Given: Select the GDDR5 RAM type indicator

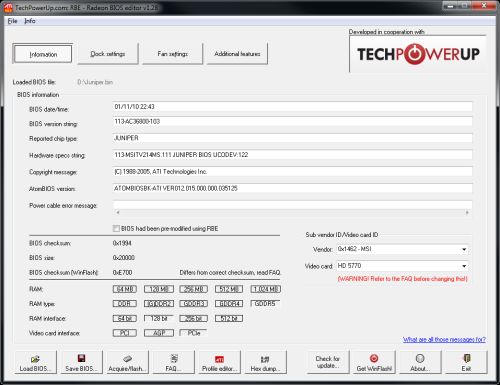Looking at the screenshot, I should tap(265, 304).
